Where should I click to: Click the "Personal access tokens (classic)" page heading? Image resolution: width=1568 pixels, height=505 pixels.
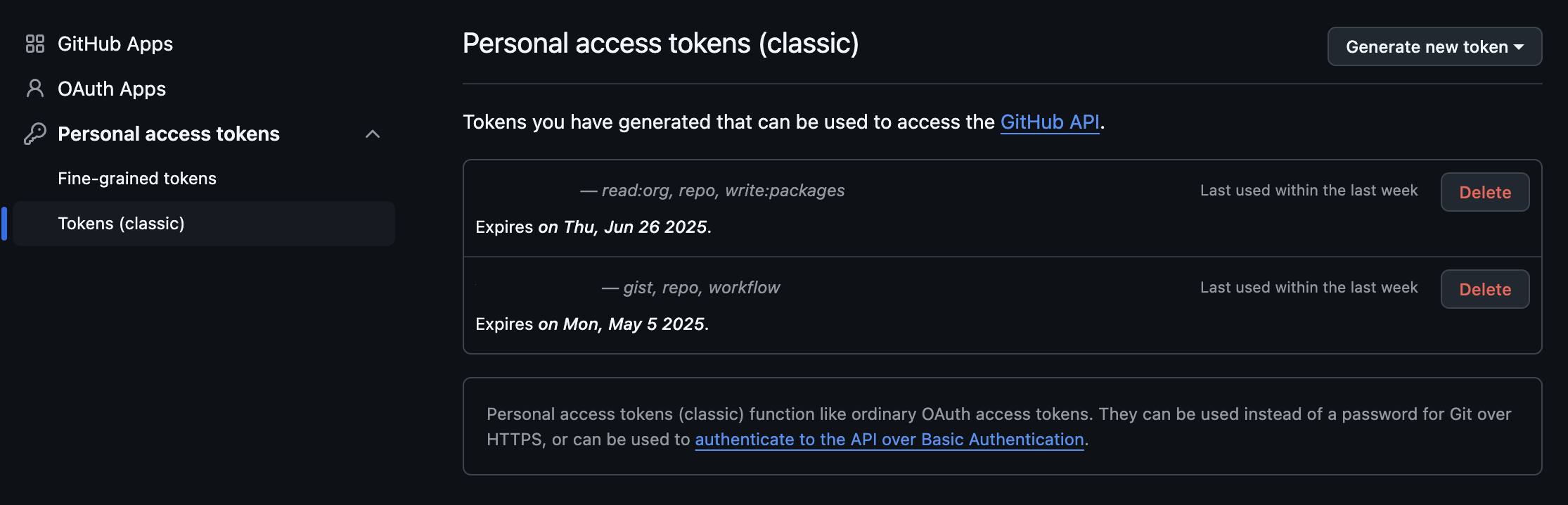[x=660, y=44]
